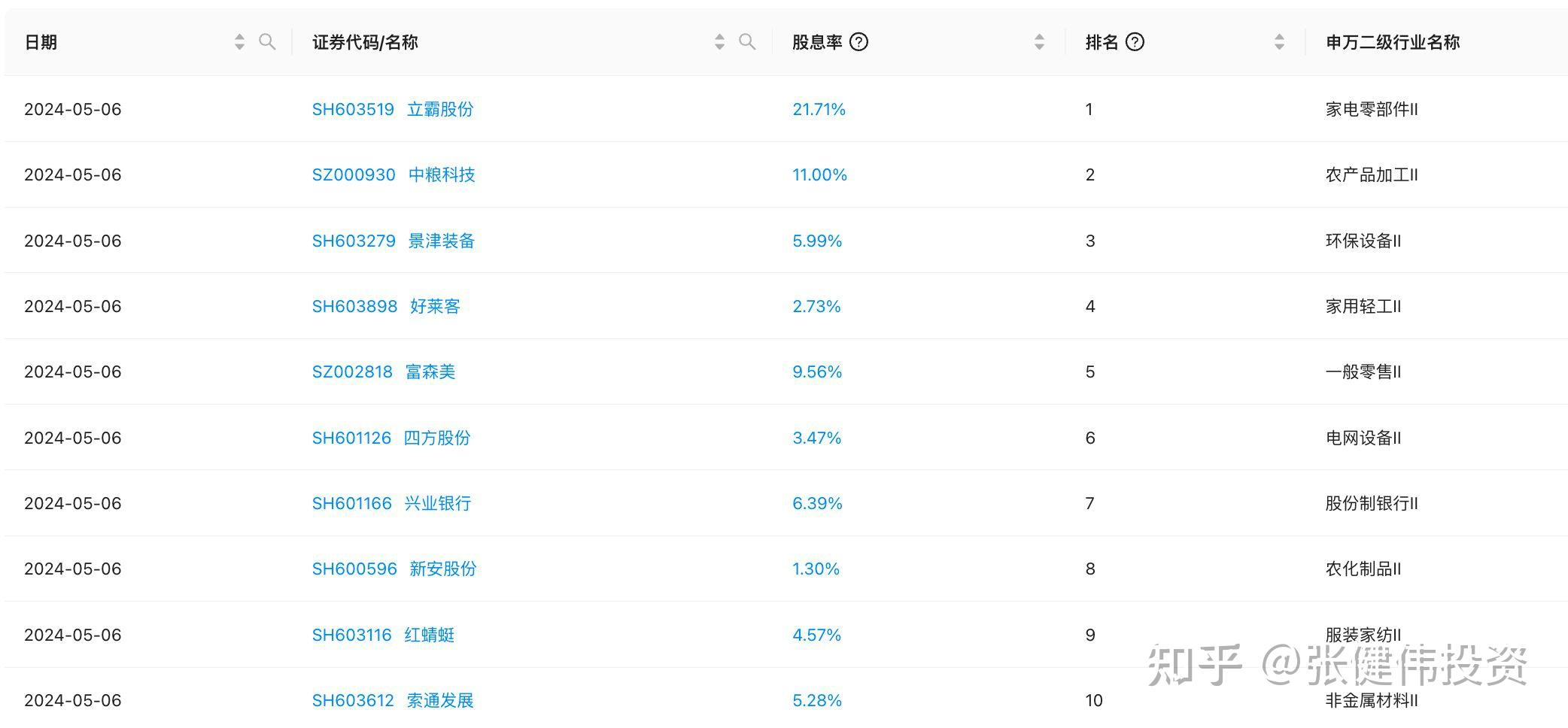
Task: Select the 6.39% dividend yield of 兴业银行
Action: click(817, 503)
